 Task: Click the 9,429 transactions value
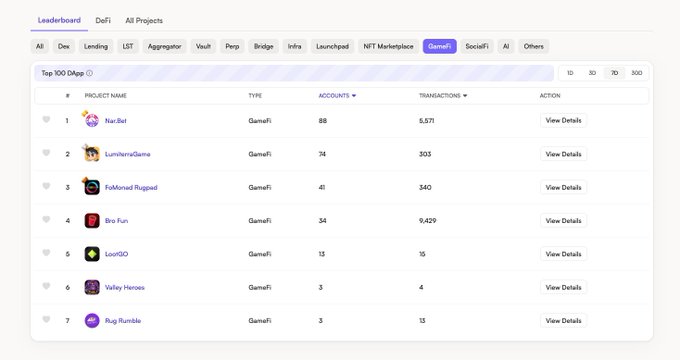(428, 221)
